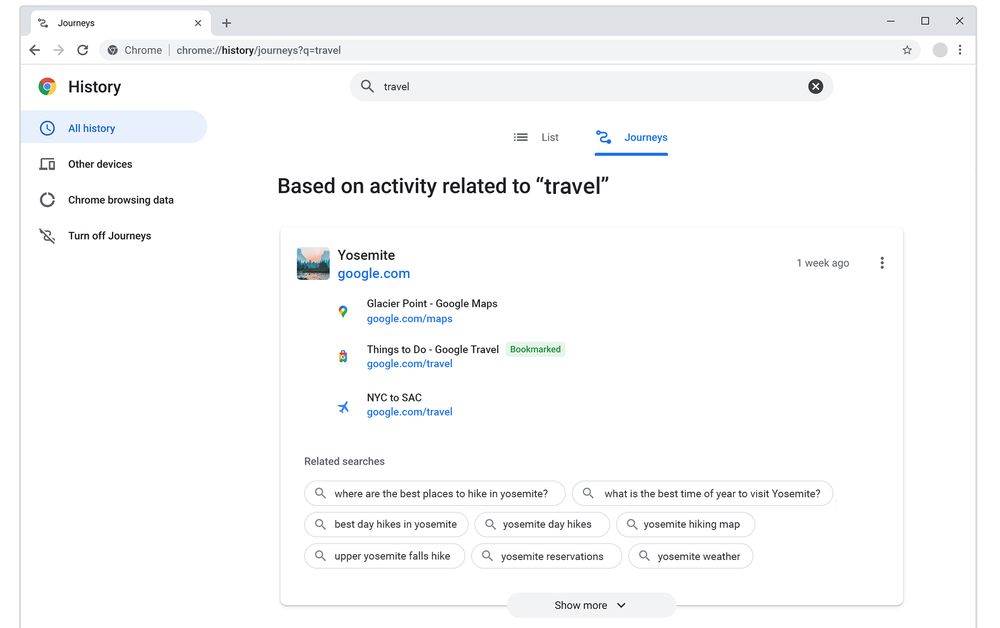
Task: Click the profile avatar icon
Action: point(939,50)
